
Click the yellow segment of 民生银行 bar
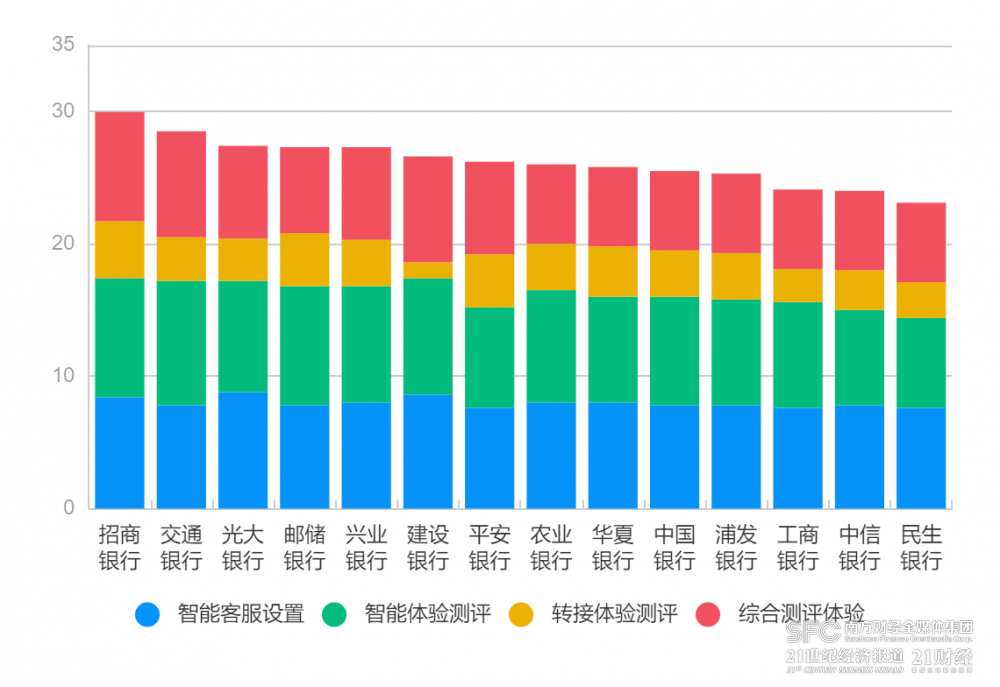[921, 300]
